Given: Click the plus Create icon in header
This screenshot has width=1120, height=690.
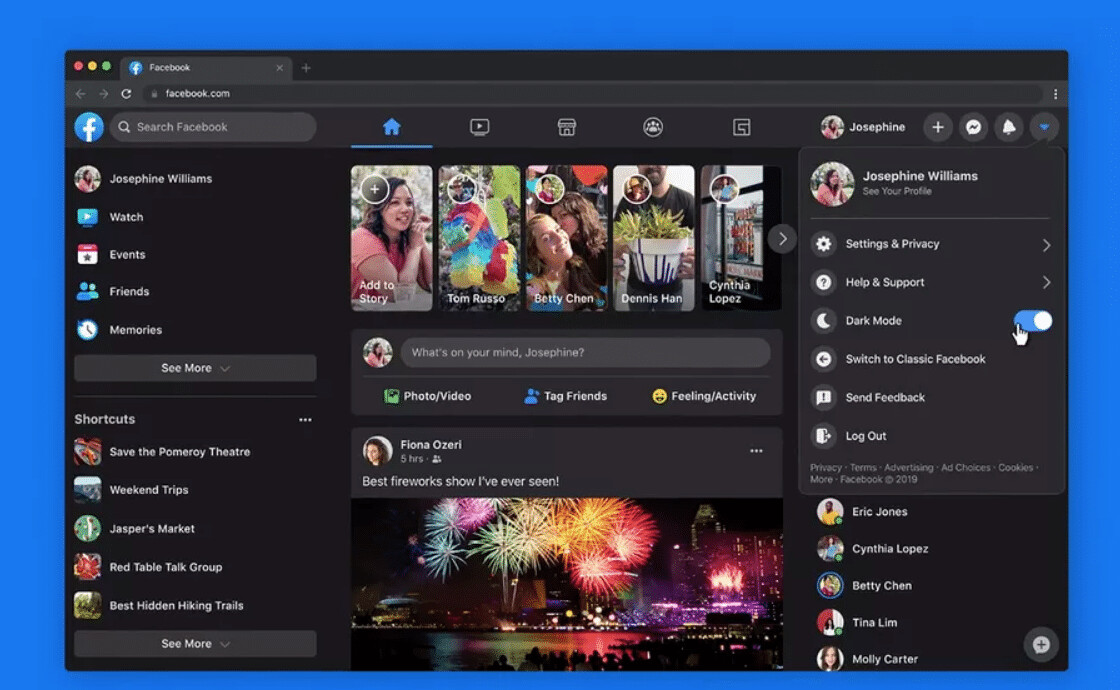Looking at the screenshot, I should (x=938, y=127).
